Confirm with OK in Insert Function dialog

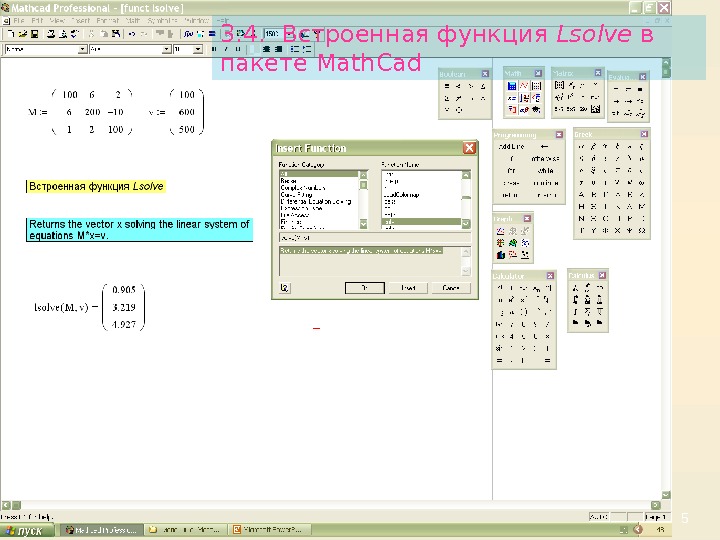click(365, 288)
